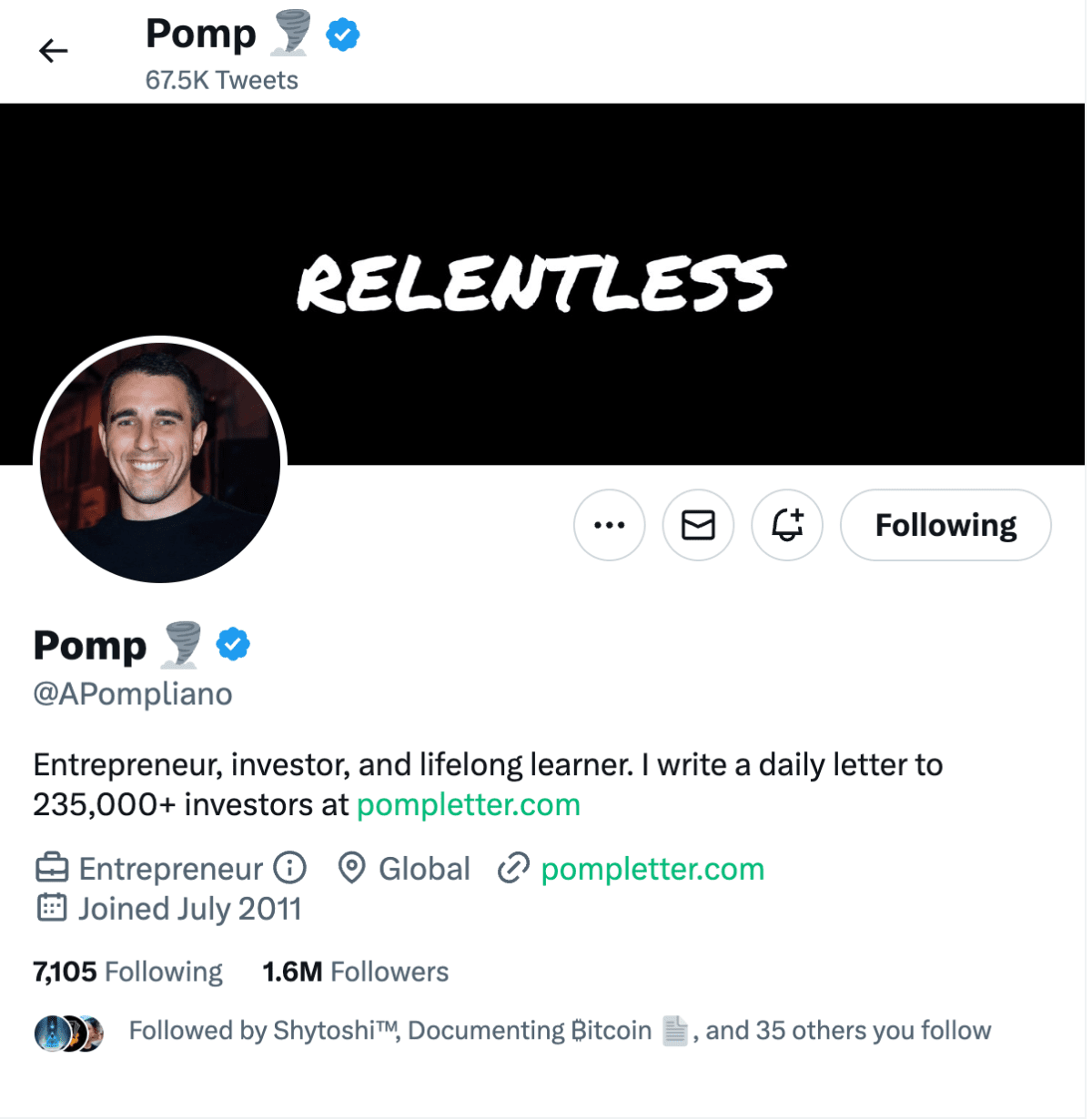Toggle the Following button

click(x=945, y=525)
